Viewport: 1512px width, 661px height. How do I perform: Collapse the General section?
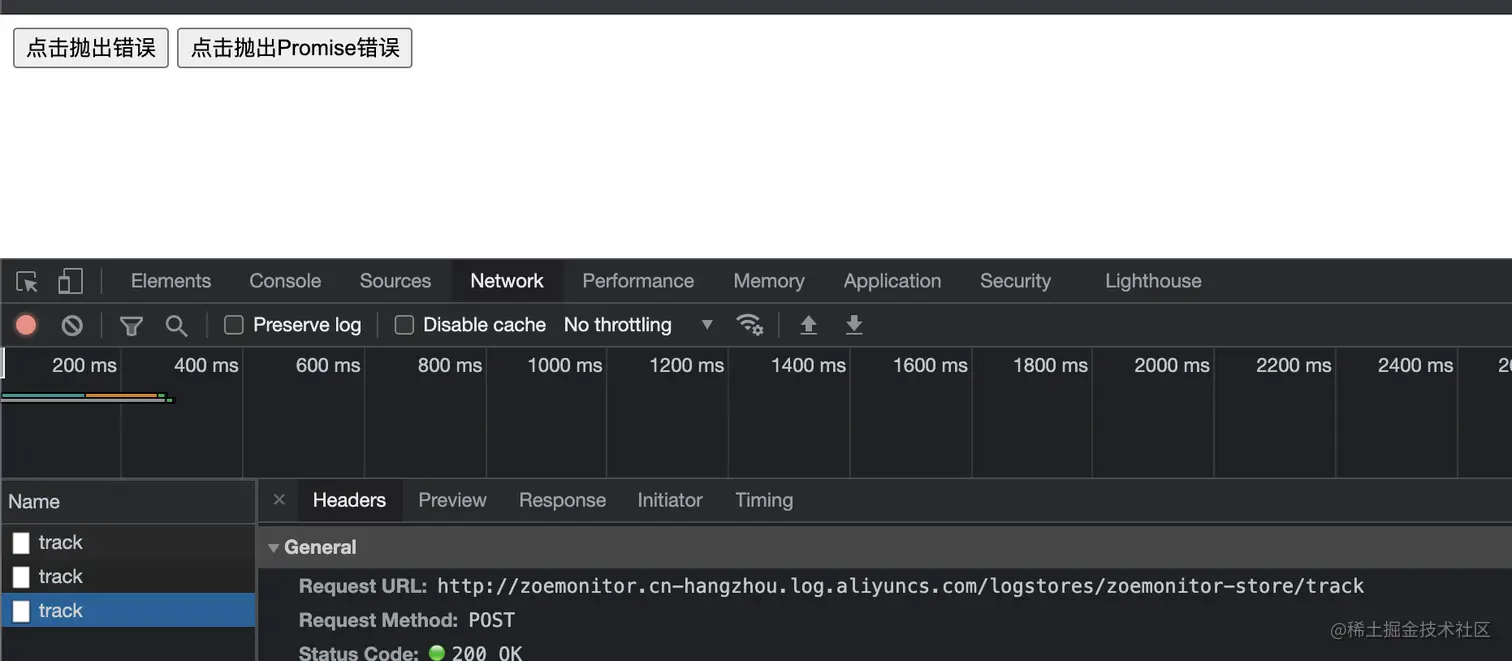tap(274, 548)
